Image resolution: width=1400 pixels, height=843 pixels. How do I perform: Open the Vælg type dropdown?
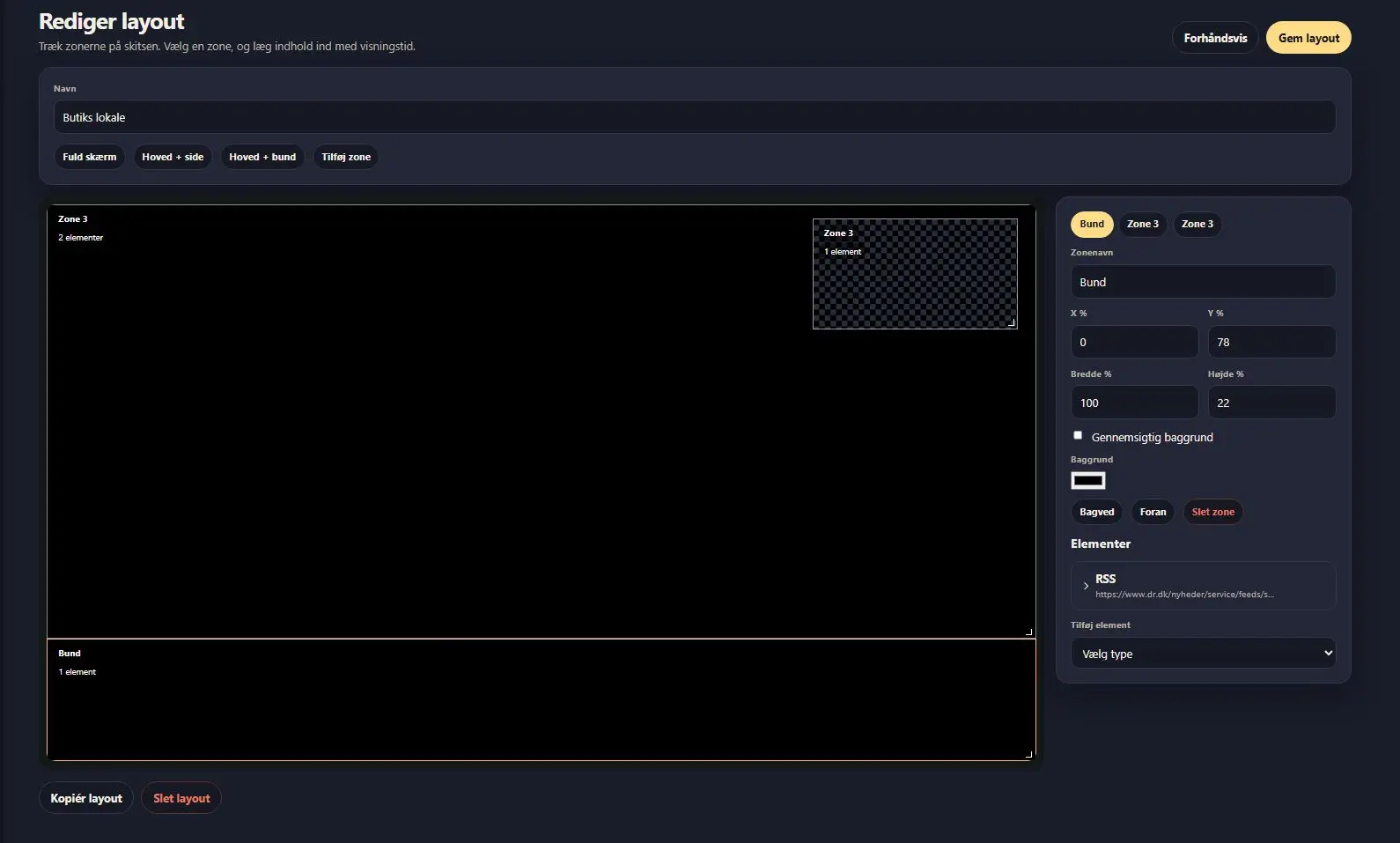point(1203,653)
